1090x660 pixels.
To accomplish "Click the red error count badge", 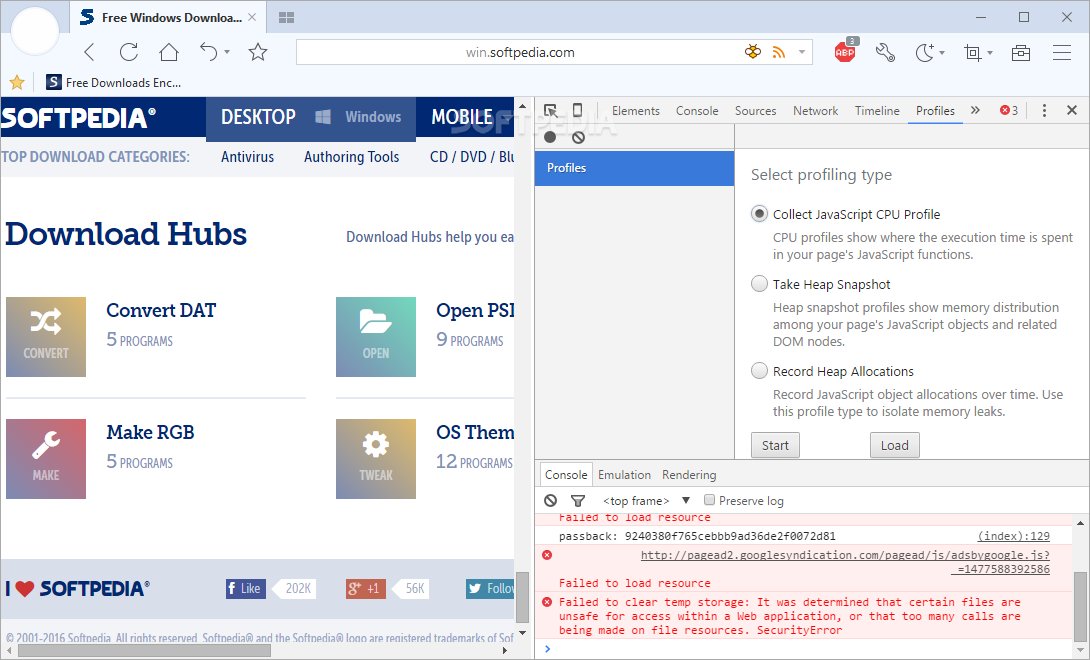I will click(x=1009, y=111).
